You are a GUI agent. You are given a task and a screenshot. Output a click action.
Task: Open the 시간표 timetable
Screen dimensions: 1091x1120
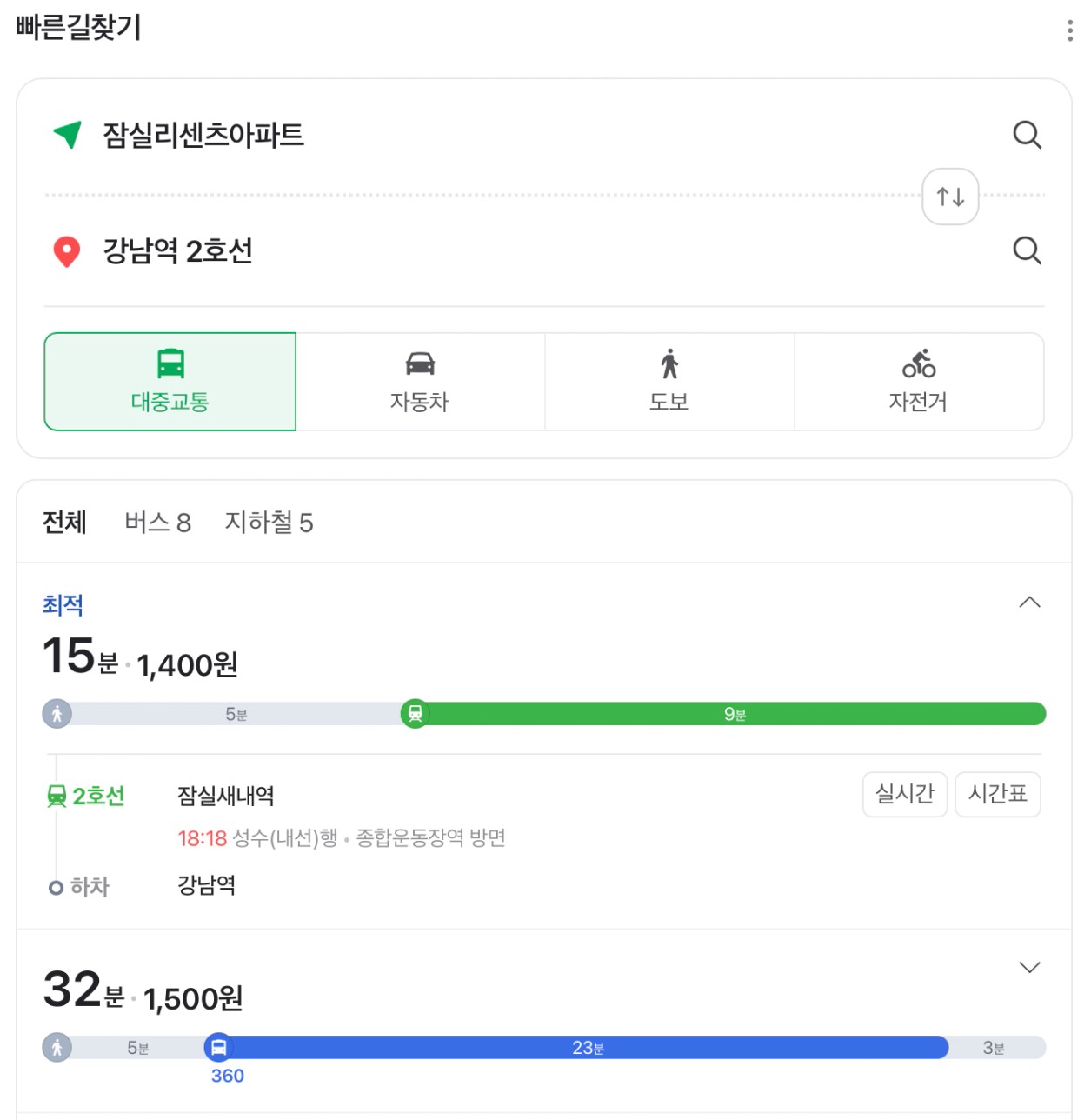[998, 794]
